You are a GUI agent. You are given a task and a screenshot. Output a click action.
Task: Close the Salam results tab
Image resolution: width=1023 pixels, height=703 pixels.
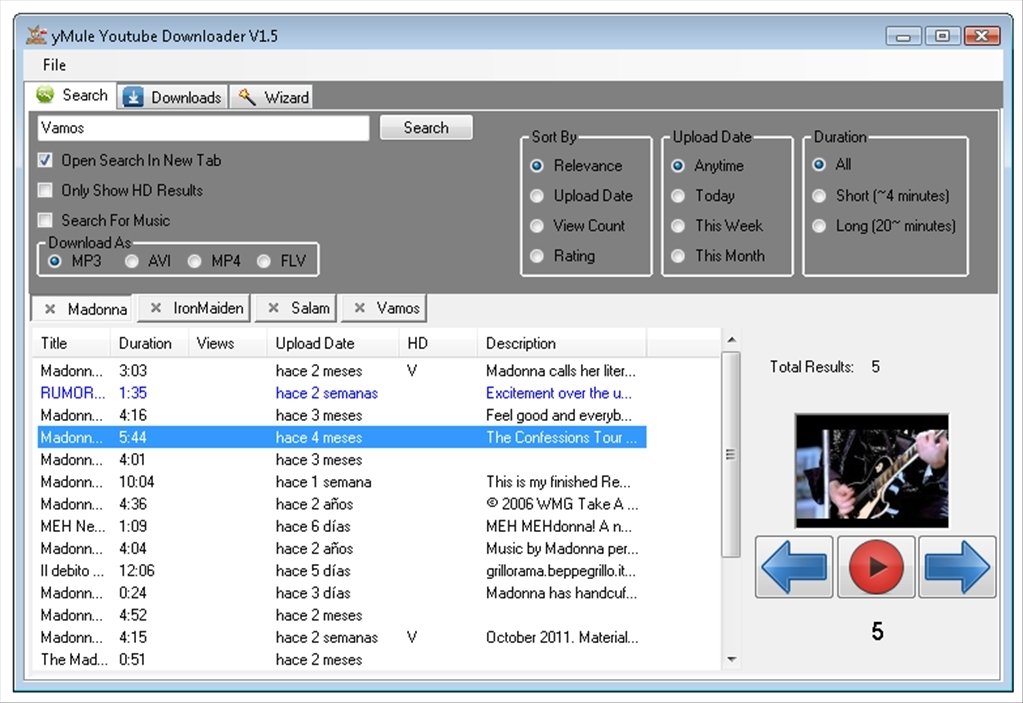tap(273, 308)
